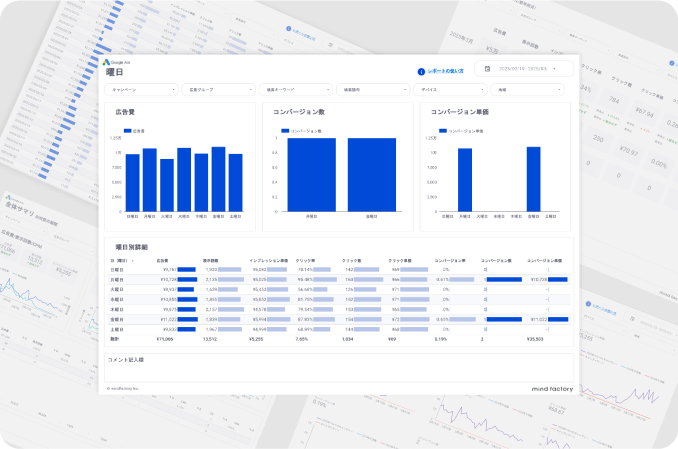Click the calendar icon in date picker
This screenshot has width=678, height=449.
[487, 69]
